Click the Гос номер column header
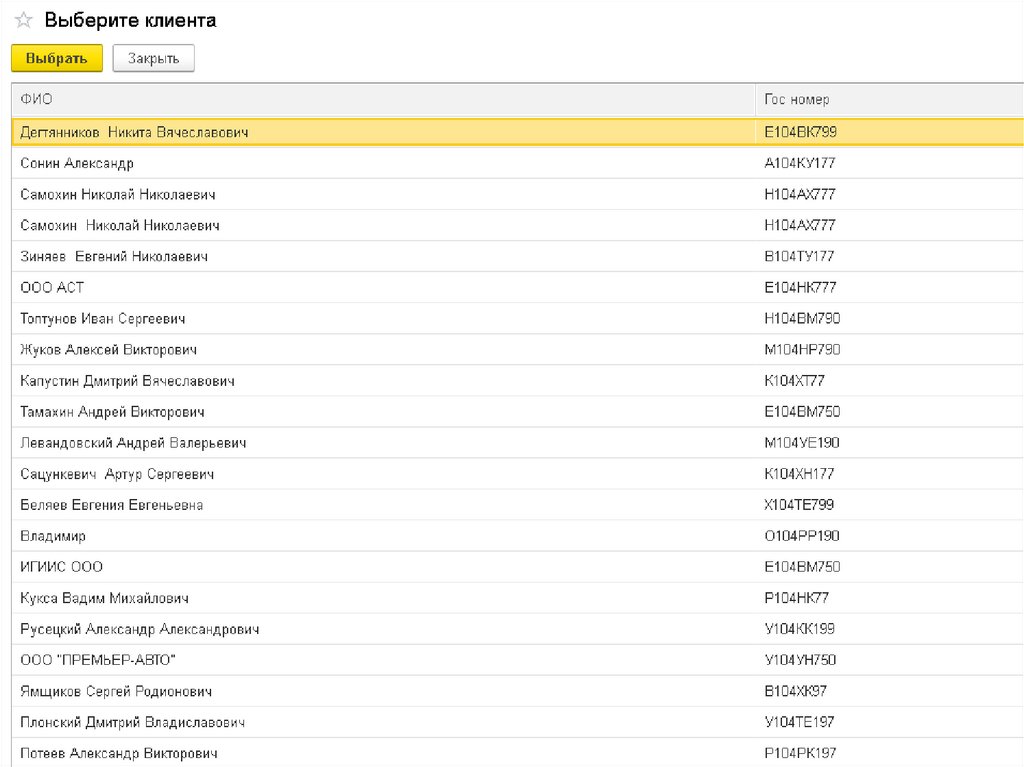Viewport: 1024px width, 767px height. tap(797, 99)
